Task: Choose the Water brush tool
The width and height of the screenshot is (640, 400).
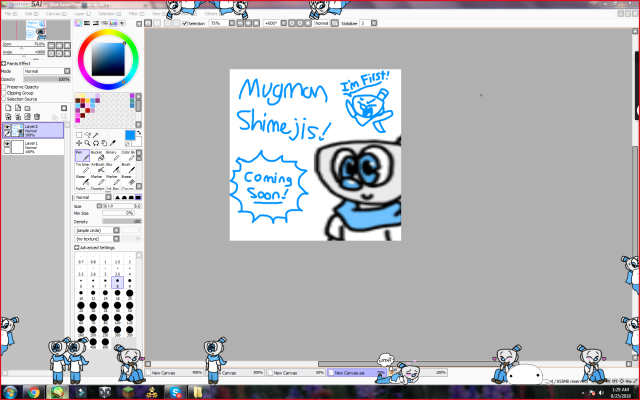Action: (82, 180)
